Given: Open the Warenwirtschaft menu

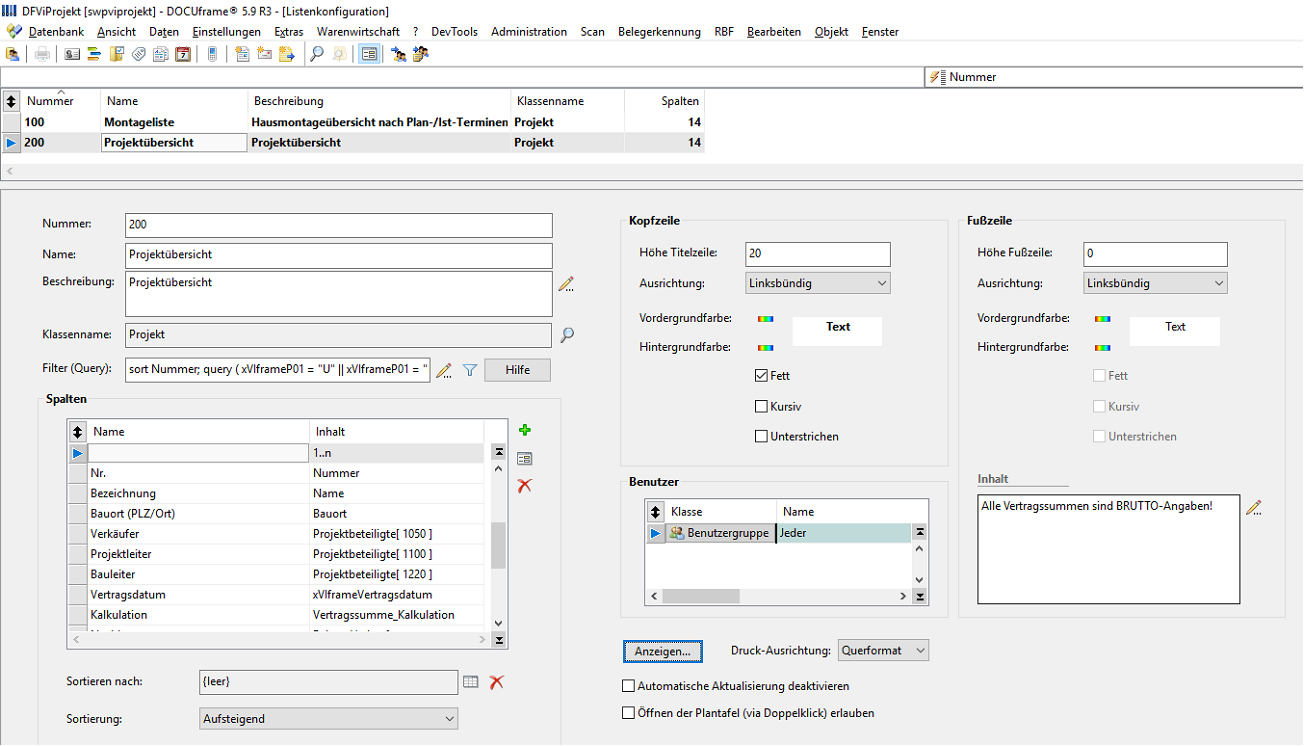Looking at the screenshot, I should tap(358, 32).
